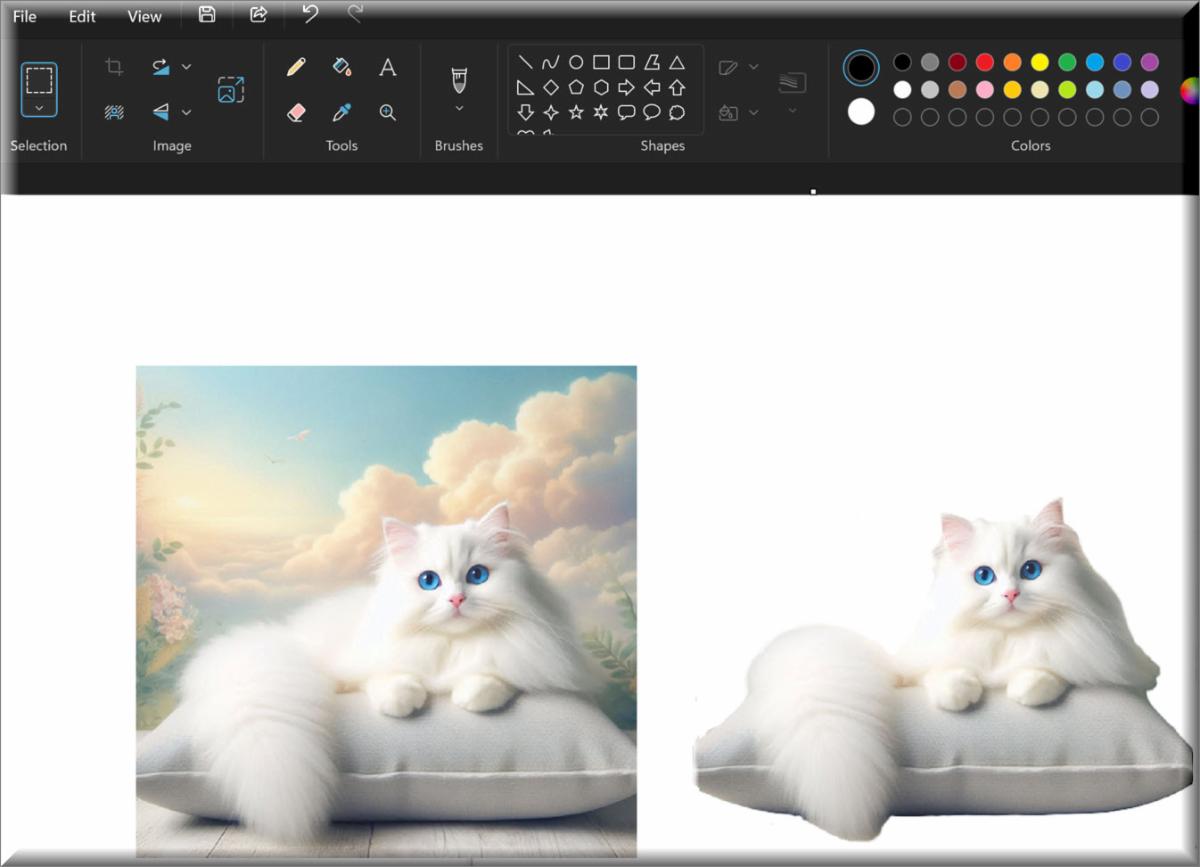Undo the last action
Viewport: 1200px width, 867px height.
(310, 15)
